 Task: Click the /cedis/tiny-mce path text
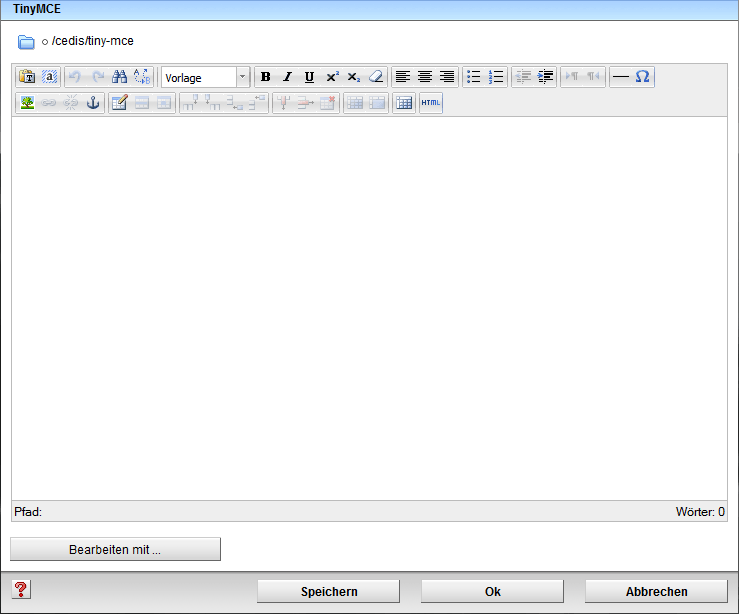tap(92, 41)
